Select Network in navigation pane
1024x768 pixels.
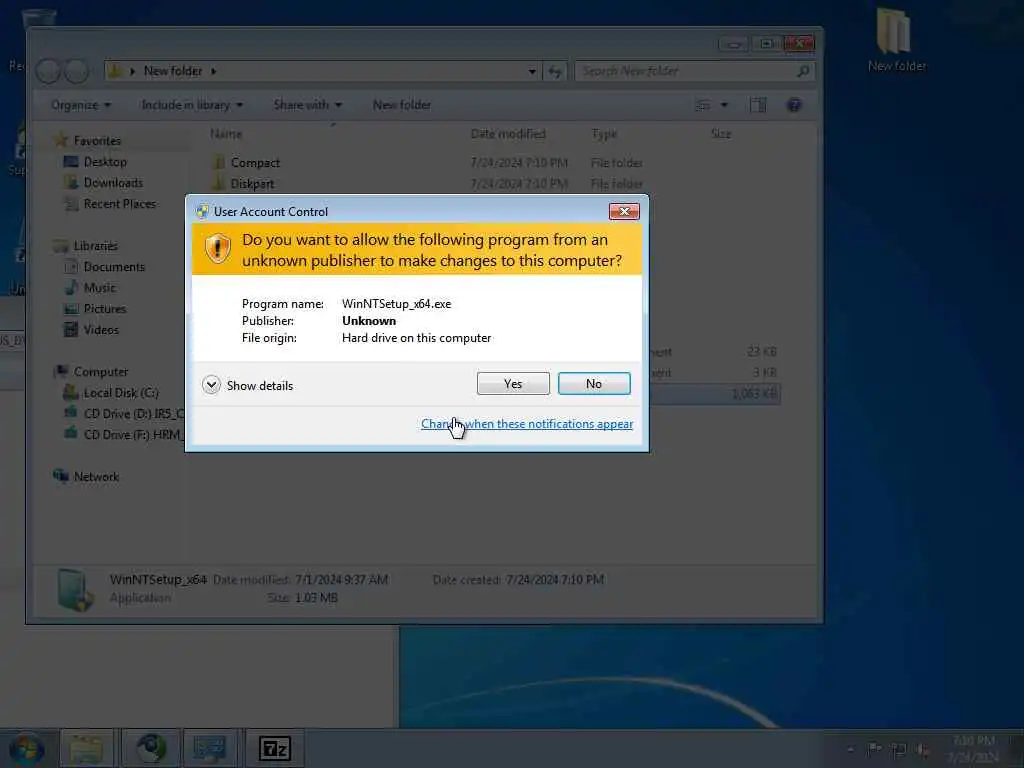pos(96,477)
